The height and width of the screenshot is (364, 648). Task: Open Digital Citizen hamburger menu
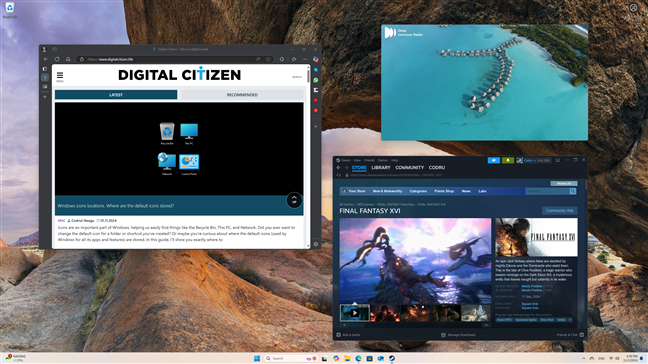tap(60, 76)
